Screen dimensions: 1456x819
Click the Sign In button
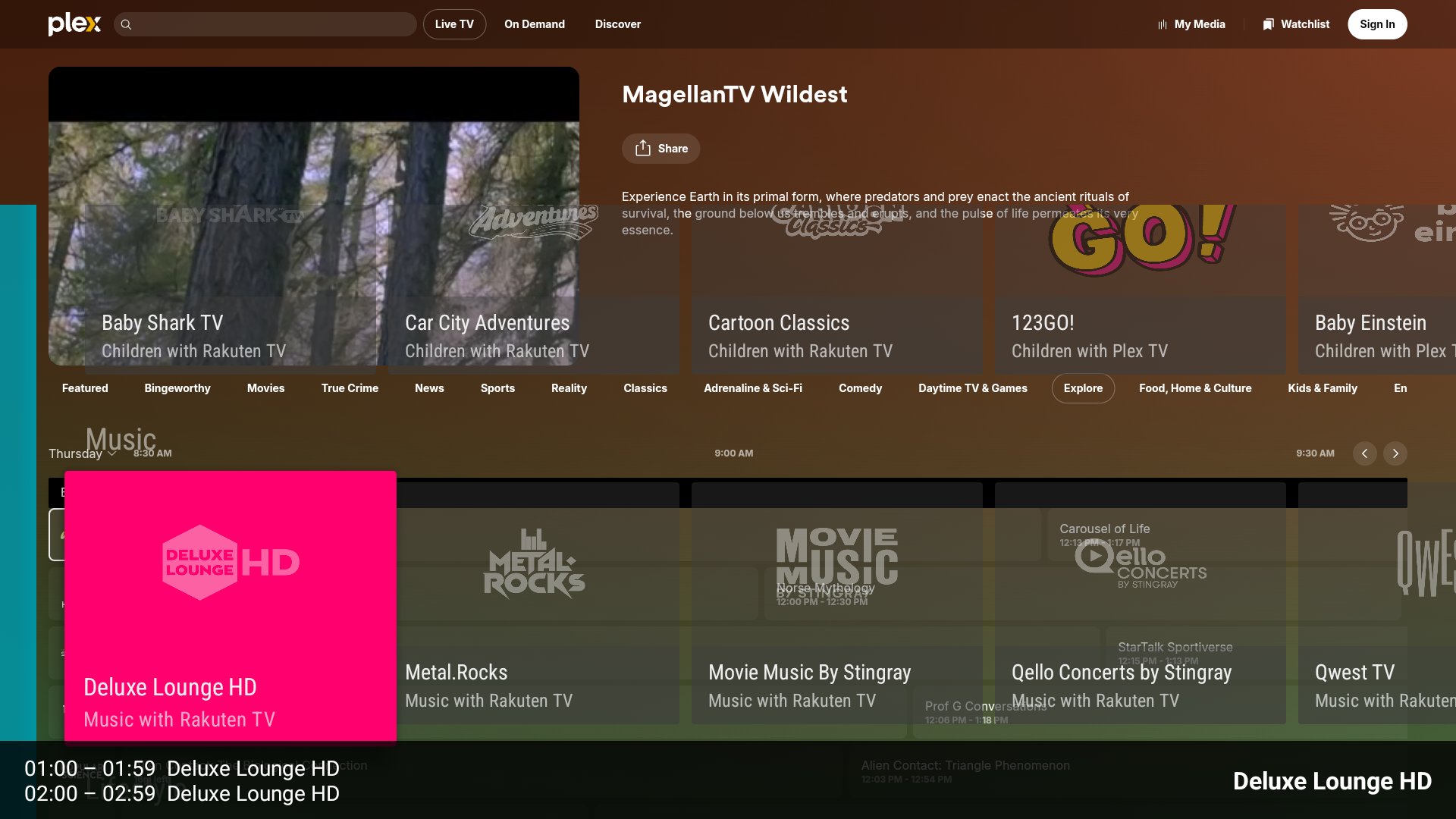point(1377,24)
